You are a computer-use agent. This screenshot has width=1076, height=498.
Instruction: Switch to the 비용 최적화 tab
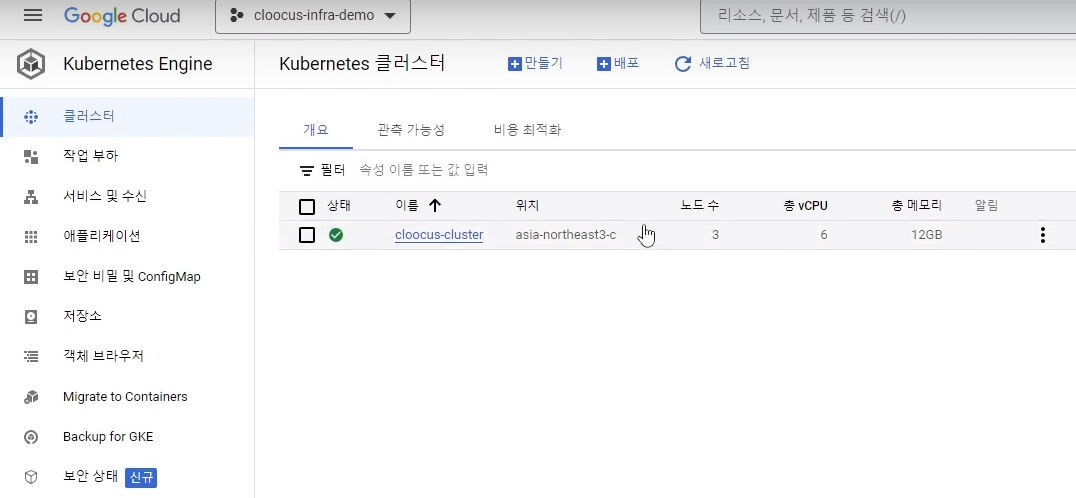tap(527, 130)
